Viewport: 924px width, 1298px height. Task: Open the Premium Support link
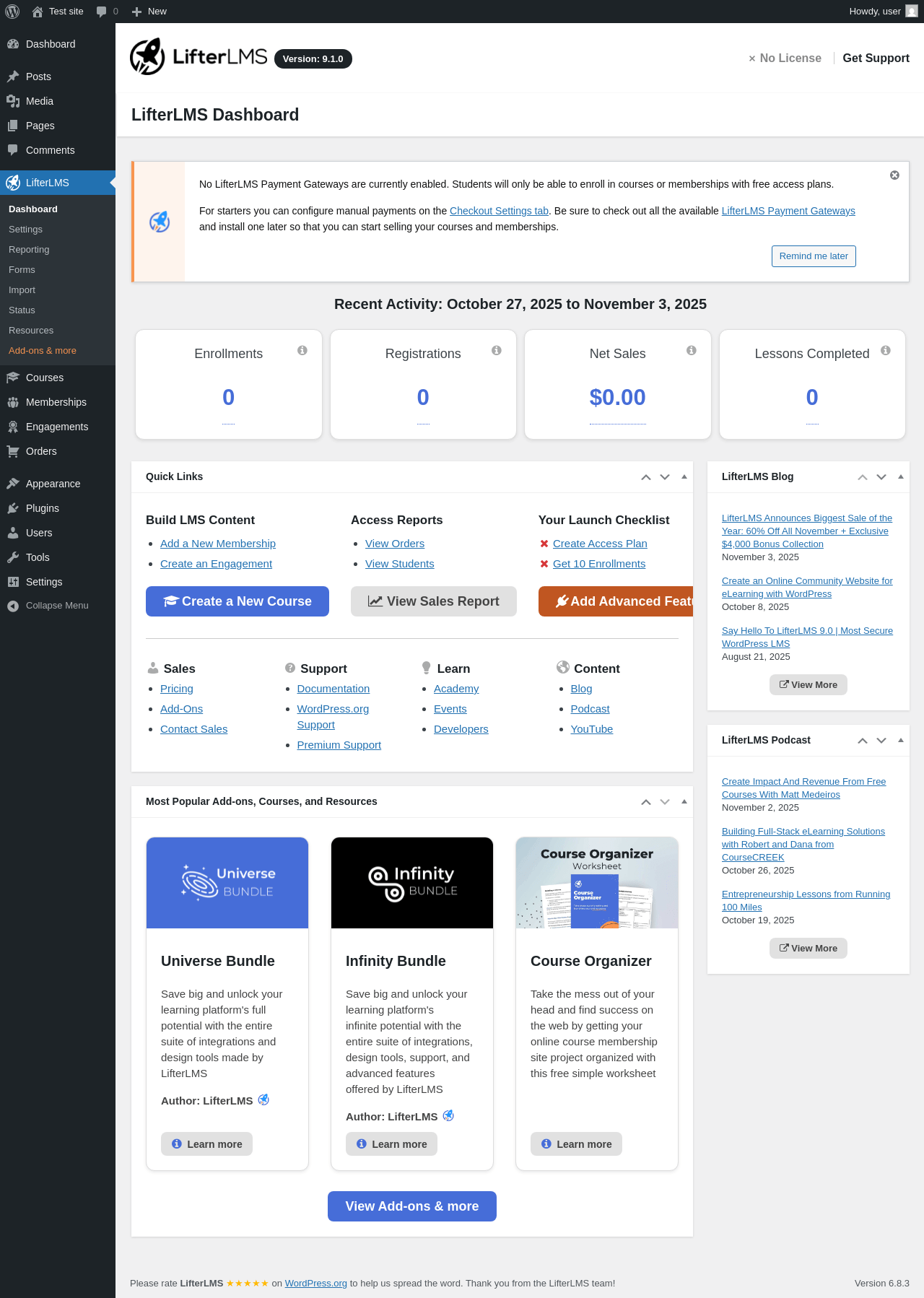pos(339,745)
